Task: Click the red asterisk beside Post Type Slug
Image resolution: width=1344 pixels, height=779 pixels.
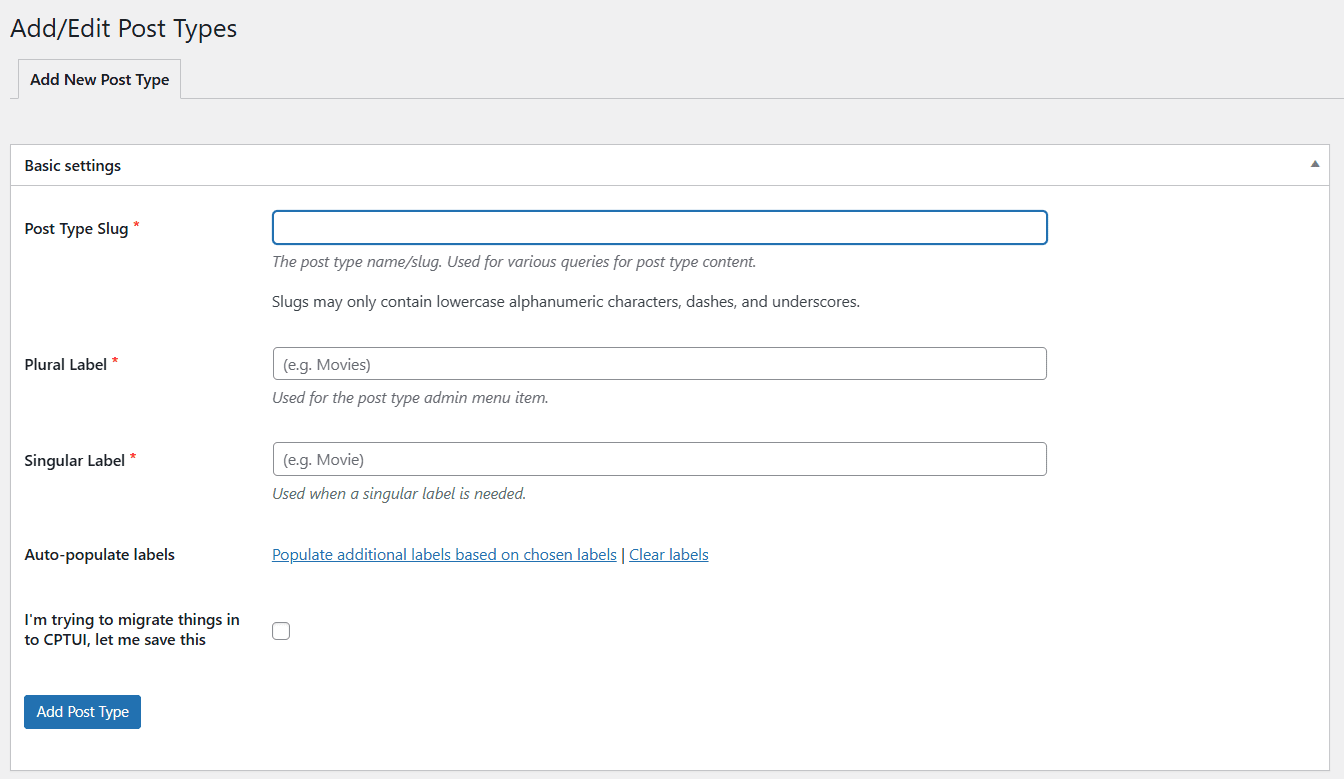Action: coord(135,223)
